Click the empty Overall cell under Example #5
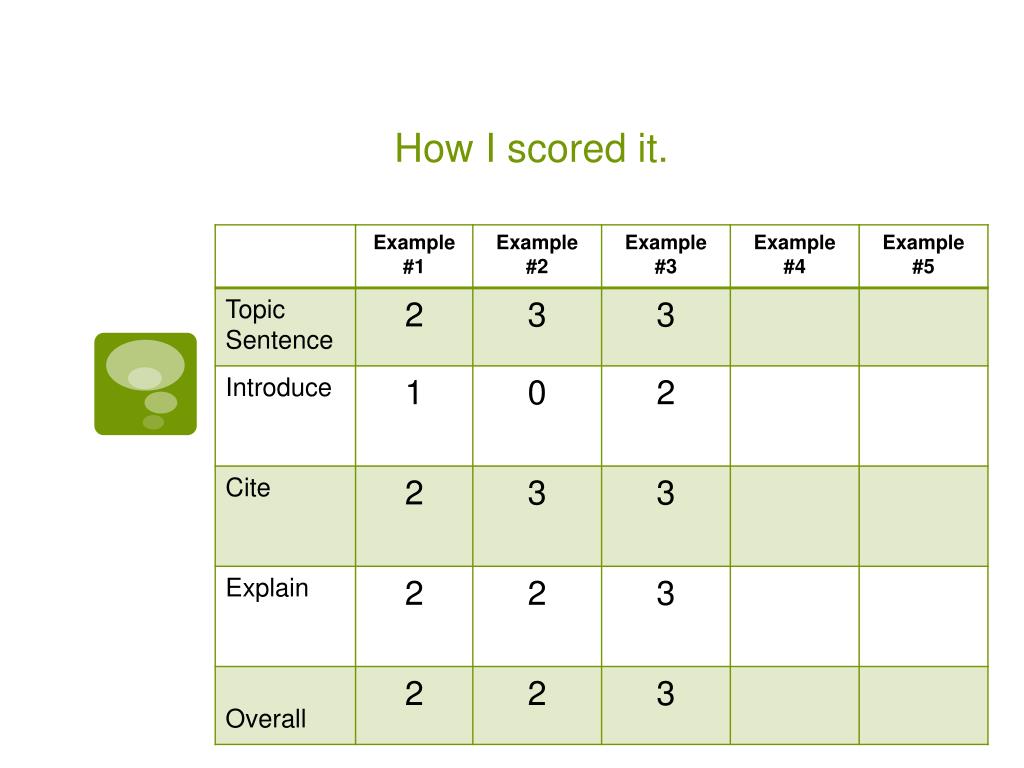1024x768 pixels. (923, 705)
